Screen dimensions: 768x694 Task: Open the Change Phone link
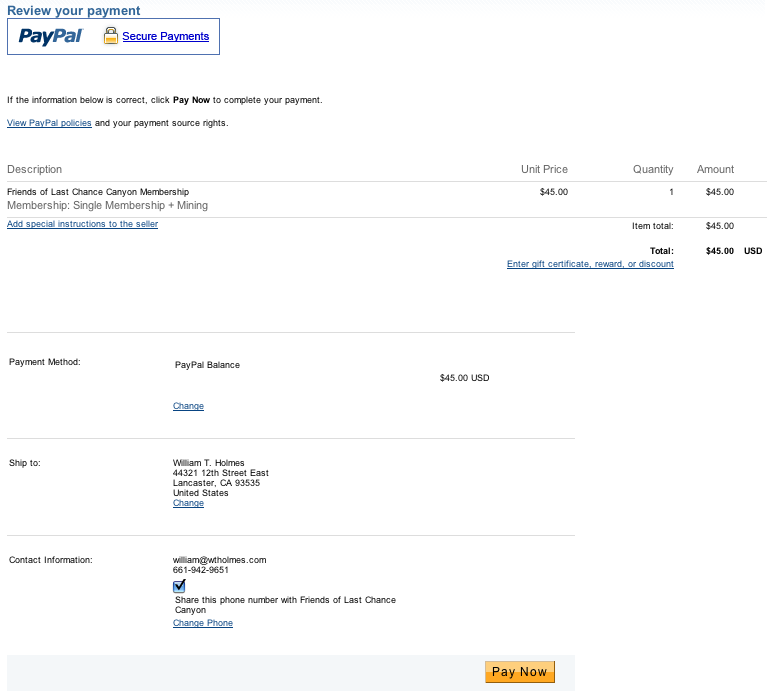(x=203, y=623)
